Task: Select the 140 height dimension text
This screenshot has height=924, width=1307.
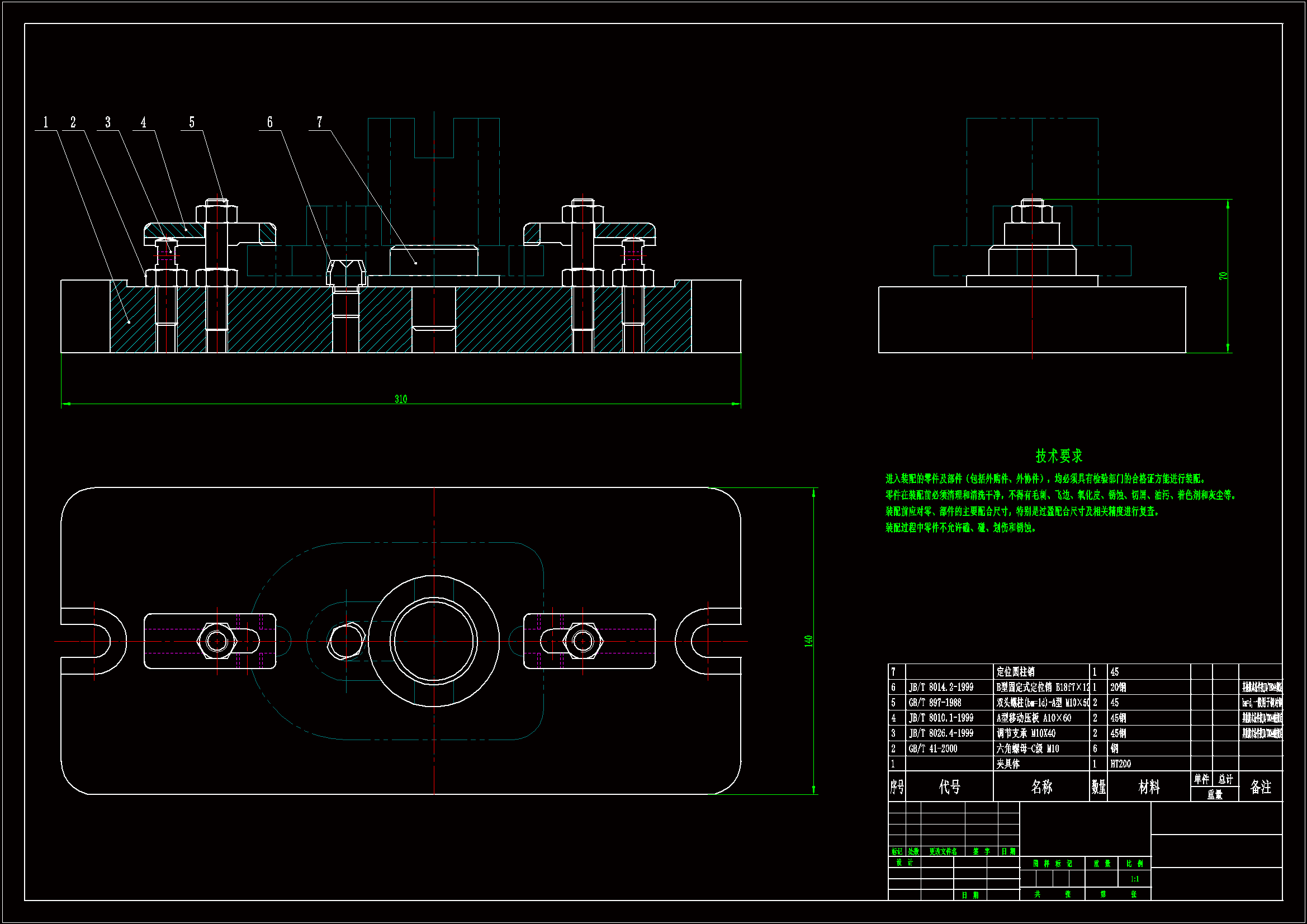Action: tap(808, 641)
